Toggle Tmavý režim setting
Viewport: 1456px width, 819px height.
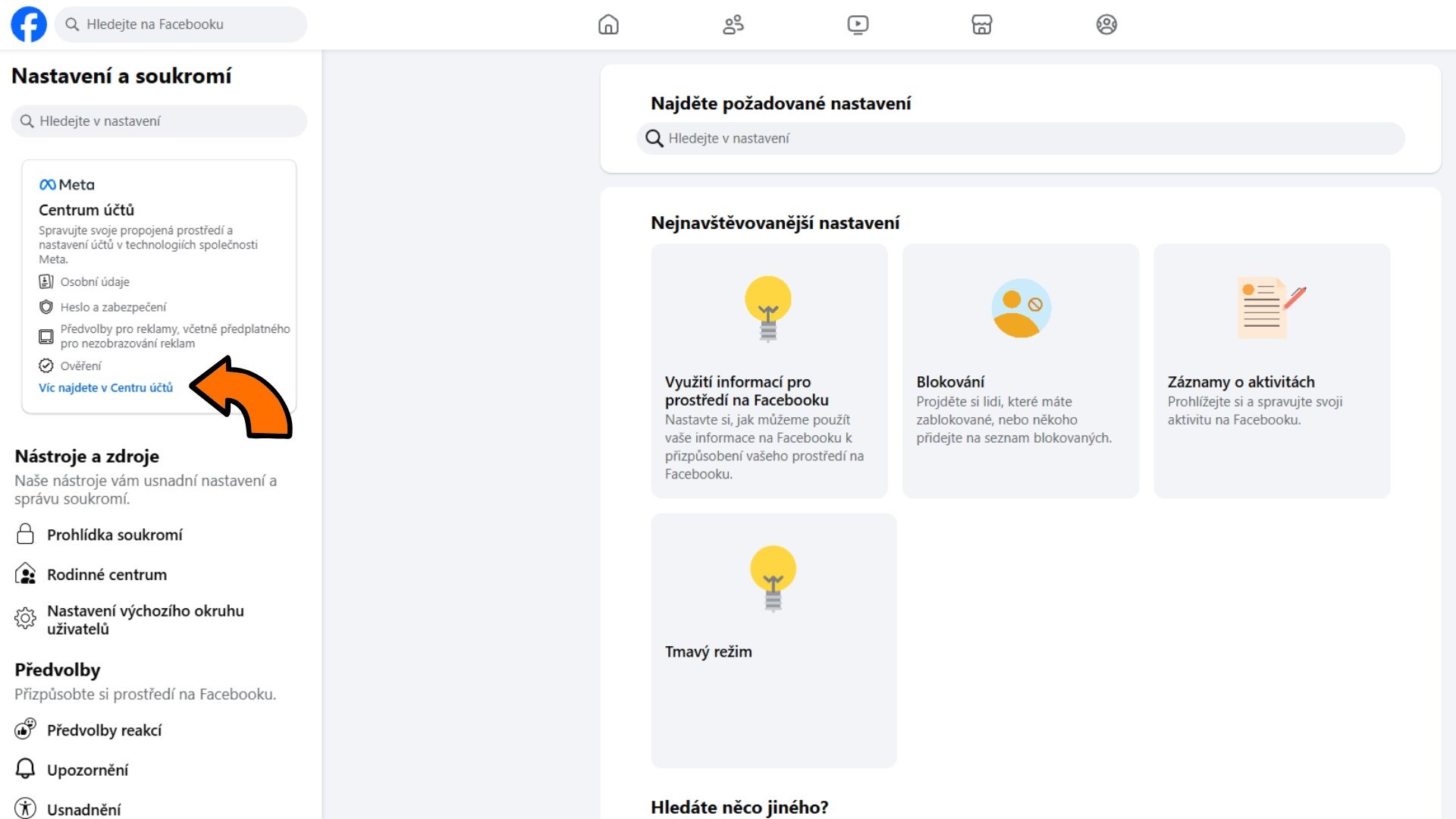pyautogui.click(x=773, y=639)
